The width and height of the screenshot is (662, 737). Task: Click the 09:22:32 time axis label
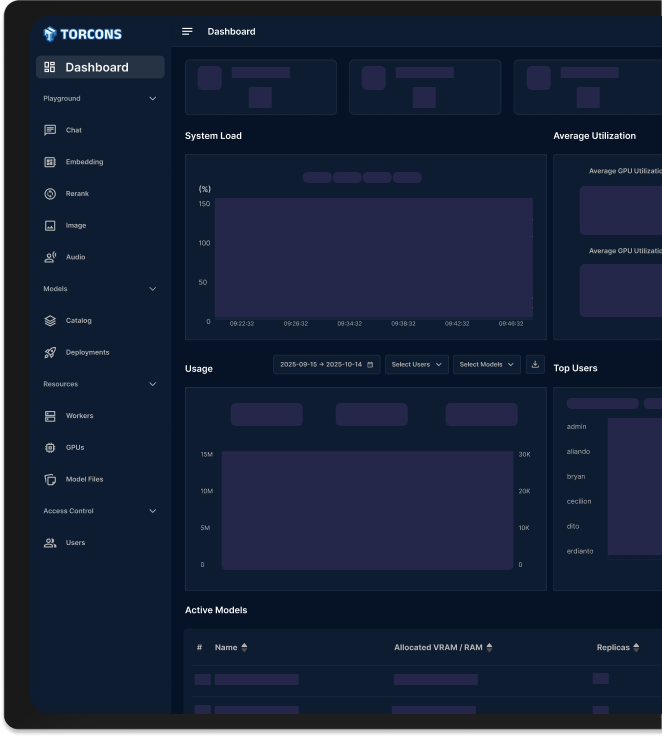[x=242, y=324]
